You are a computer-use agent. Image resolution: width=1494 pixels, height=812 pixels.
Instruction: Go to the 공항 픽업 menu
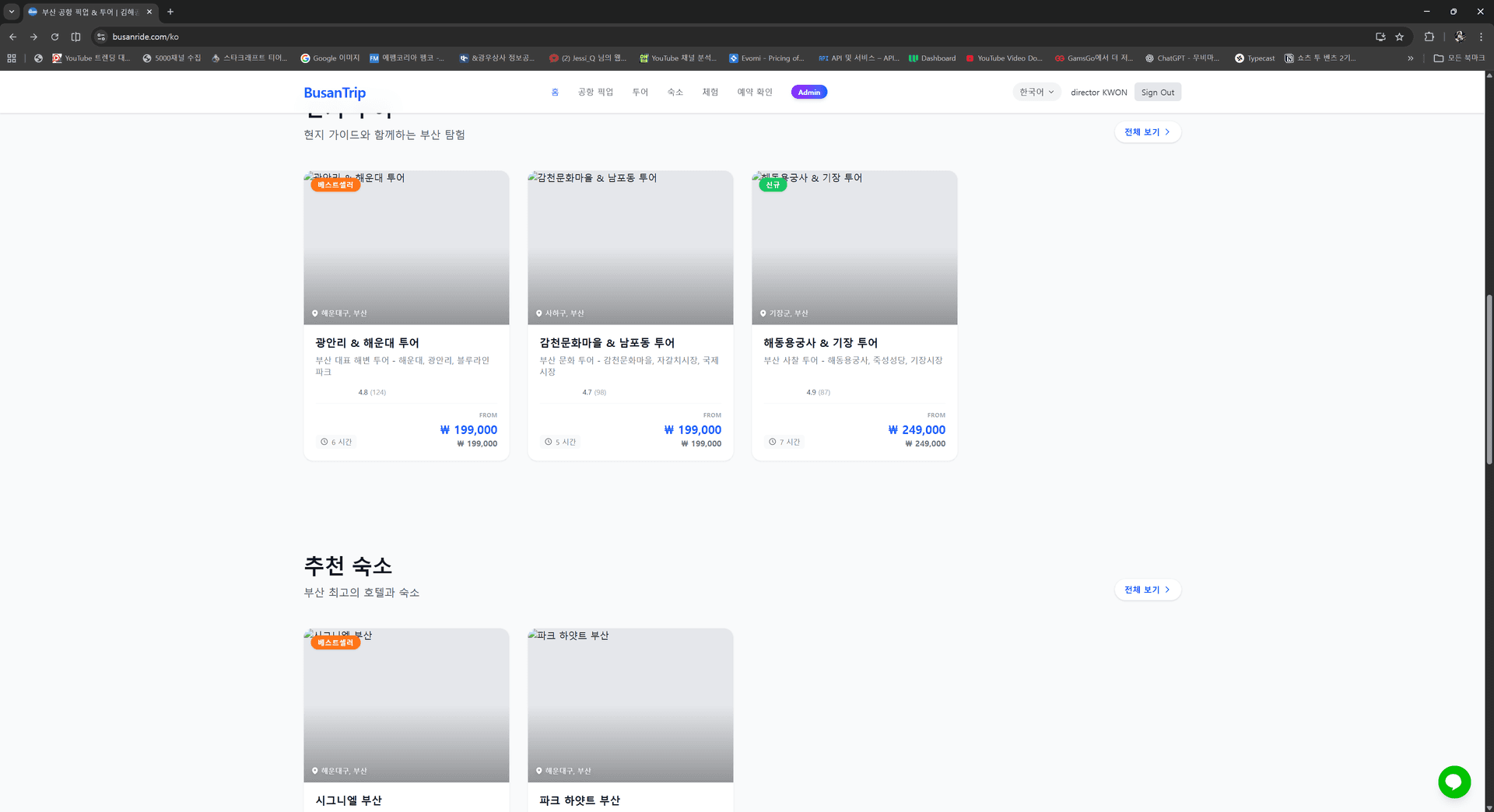click(x=595, y=92)
